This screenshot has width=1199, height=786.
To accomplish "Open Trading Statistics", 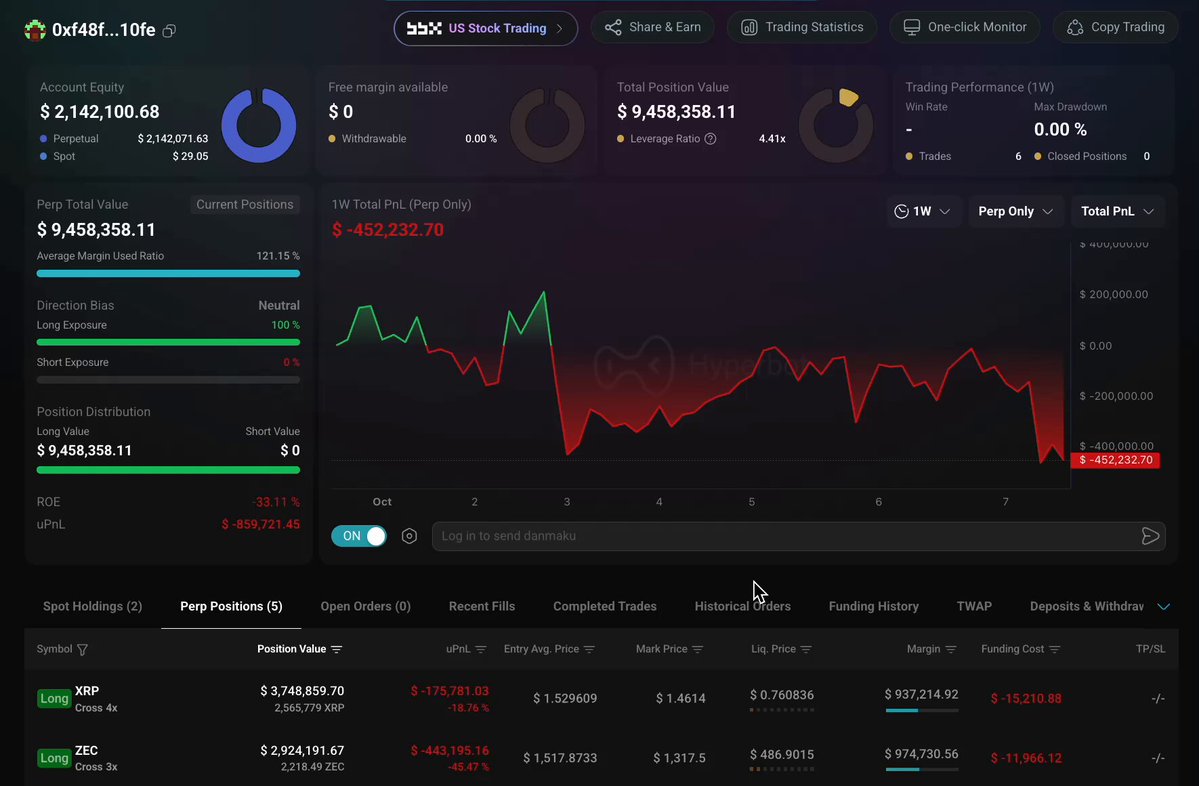I will tap(802, 28).
